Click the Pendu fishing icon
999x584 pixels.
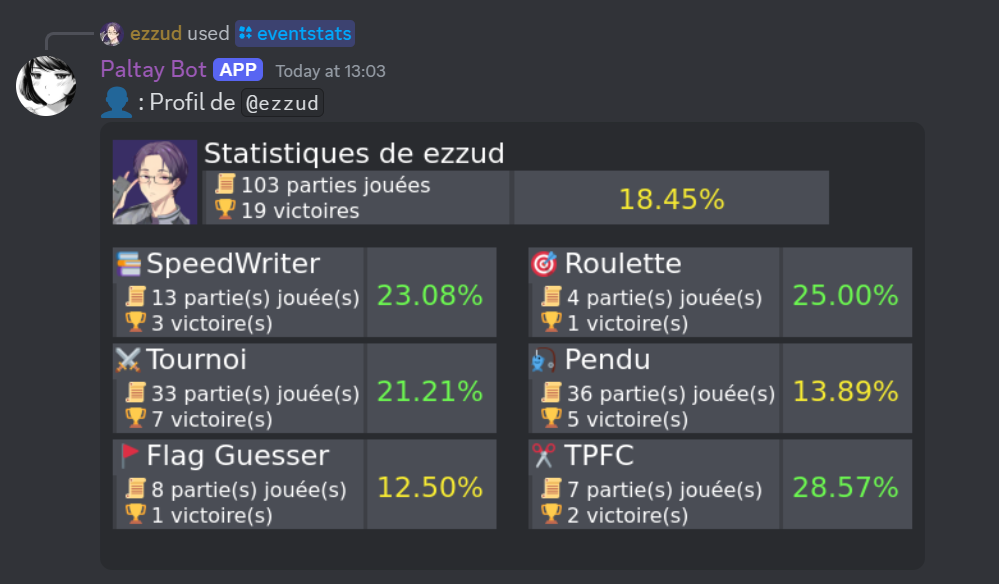[x=543, y=360]
